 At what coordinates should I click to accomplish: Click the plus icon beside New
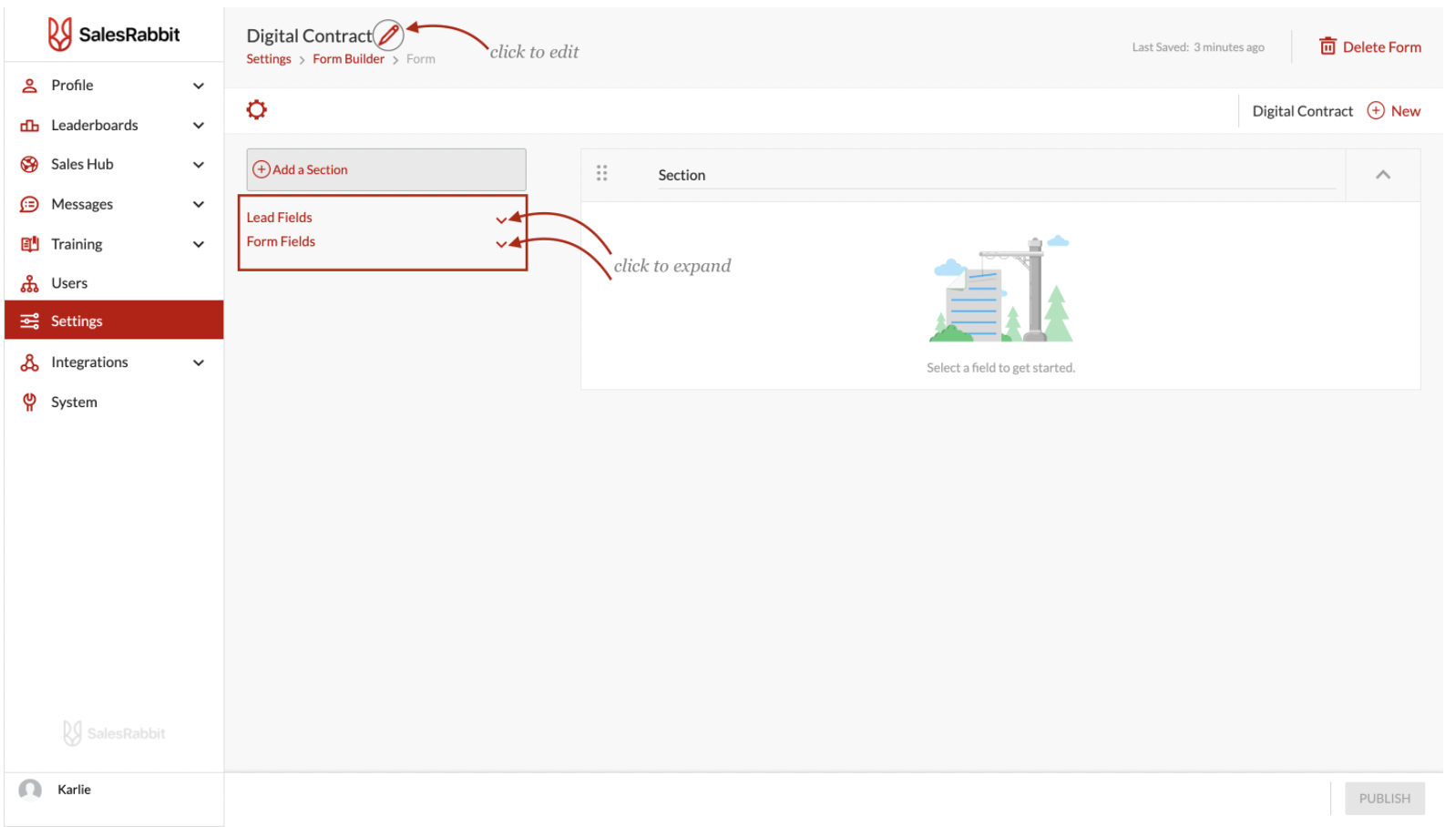point(1376,110)
